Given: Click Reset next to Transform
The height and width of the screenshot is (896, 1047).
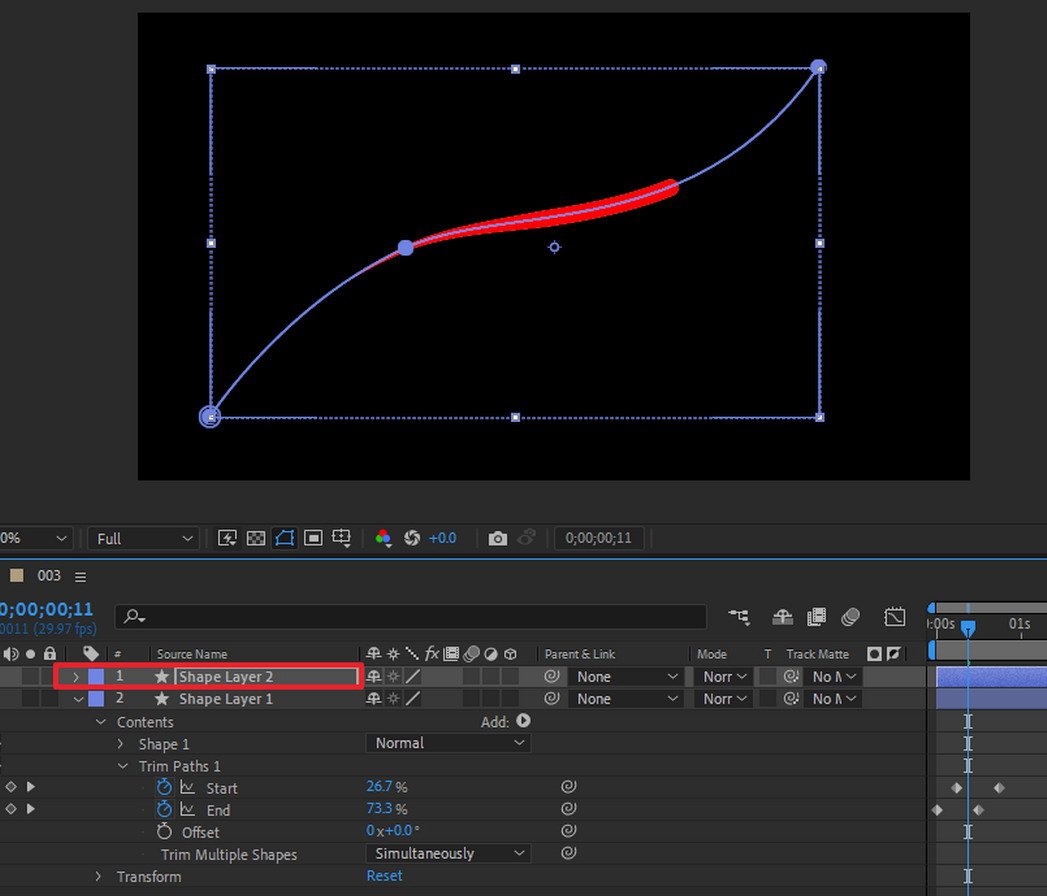Looking at the screenshot, I should [x=384, y=876].
